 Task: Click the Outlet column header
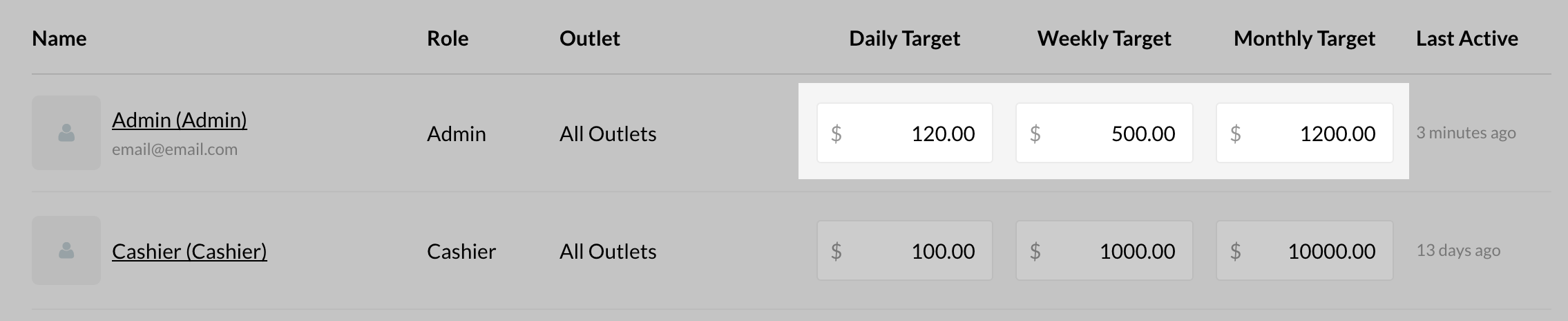point(590,39)
